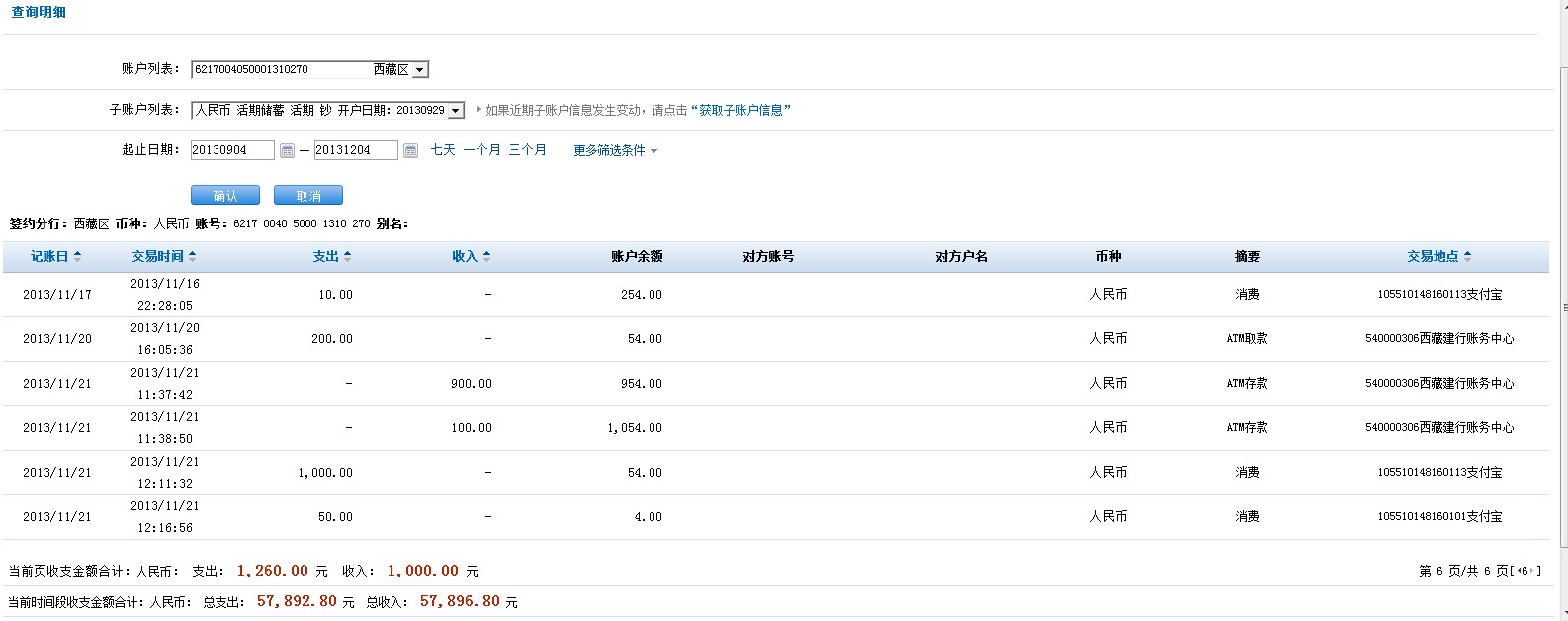Click the expense amount 200.00

tap(332, 339)
